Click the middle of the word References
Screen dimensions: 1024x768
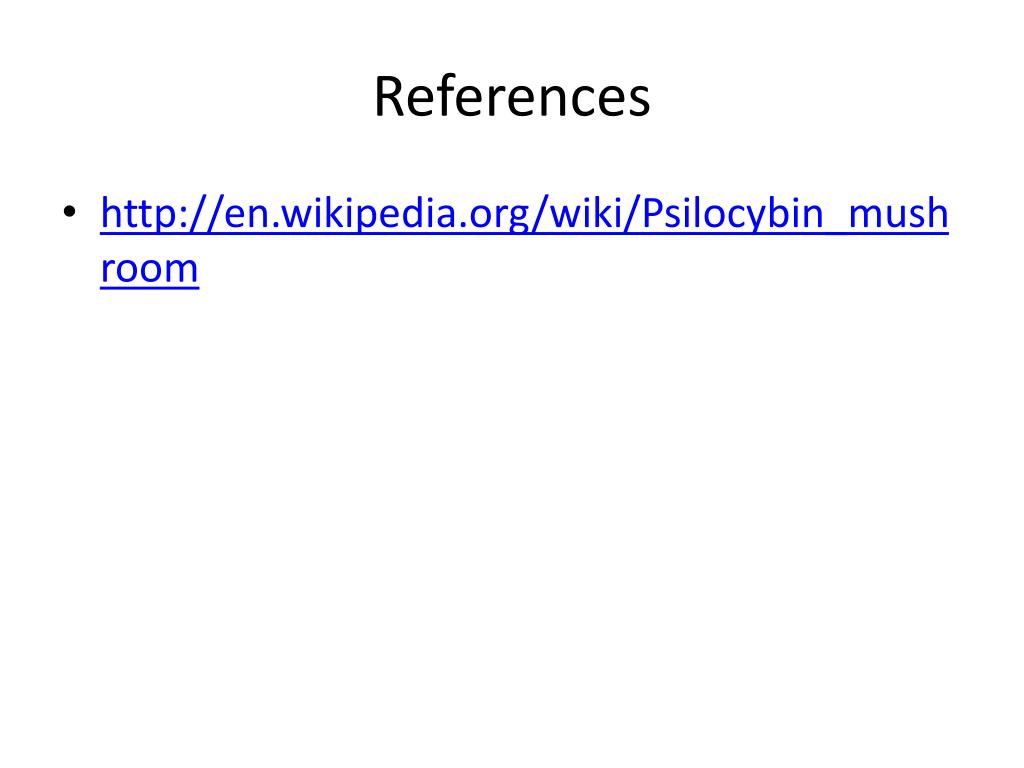[x=512, y=96]
